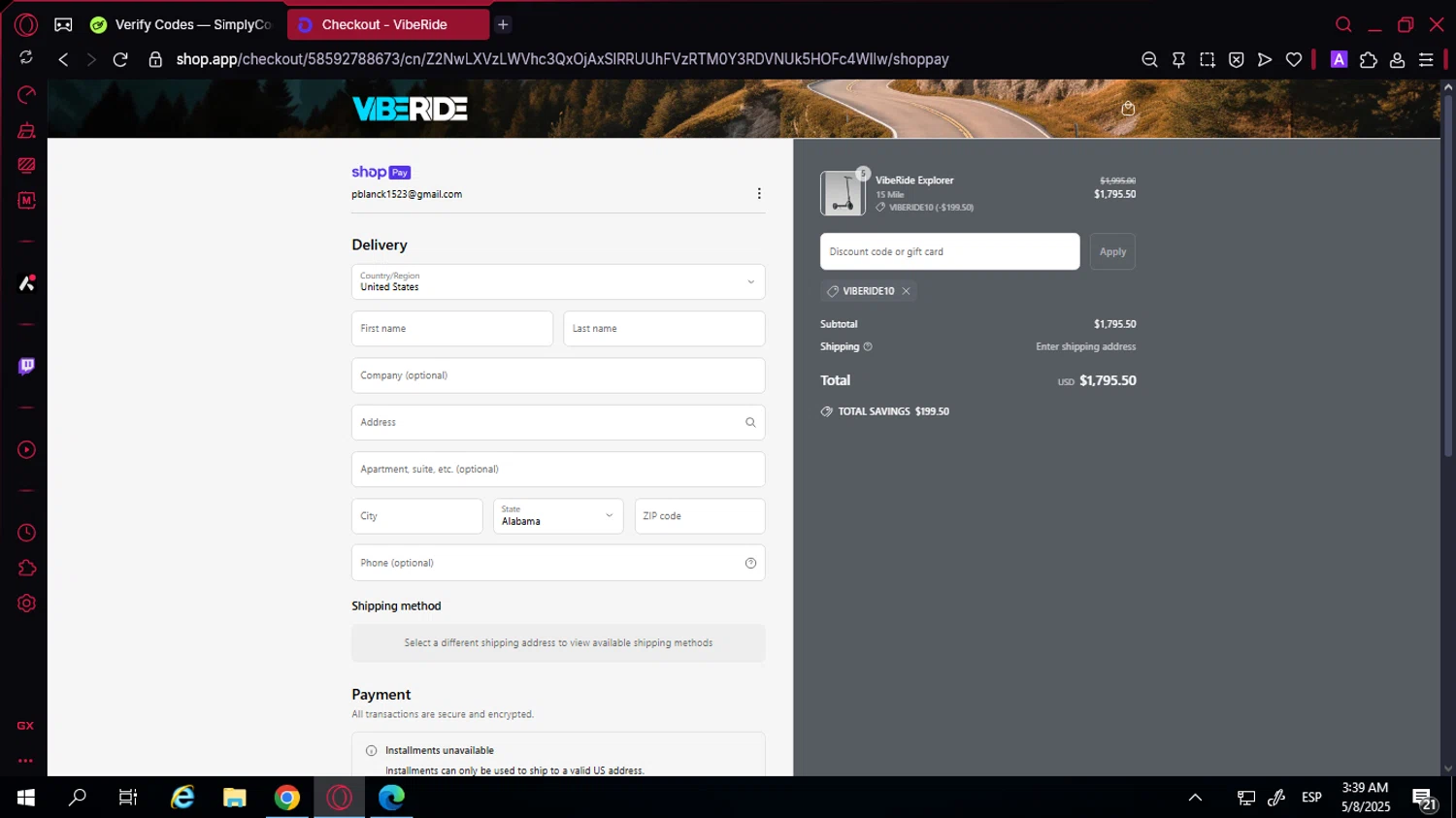This screenshot has height=818, width=1456.
Task: Open Task View on taskbar
Action: 128,798
